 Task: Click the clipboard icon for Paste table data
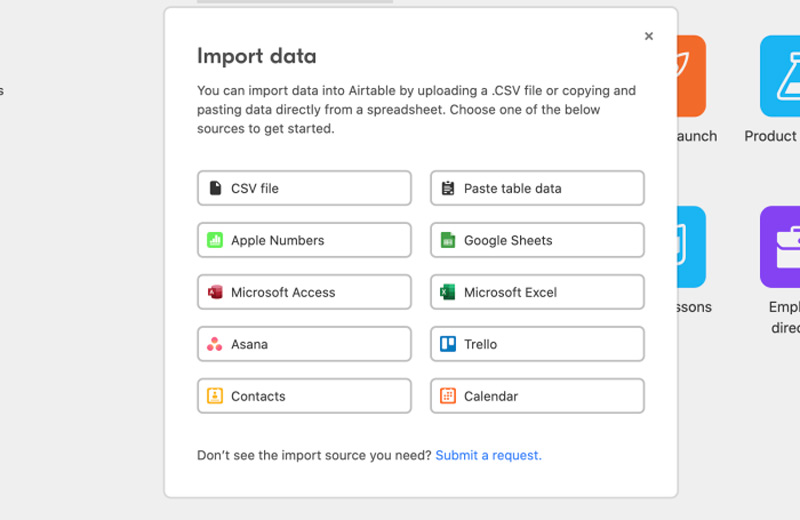click(448, 188)
